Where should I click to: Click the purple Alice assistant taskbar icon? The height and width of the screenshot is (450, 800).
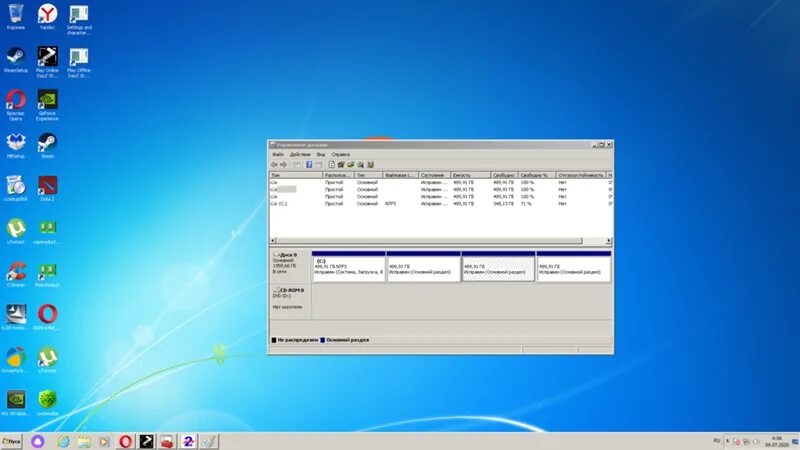click(38, 441)
